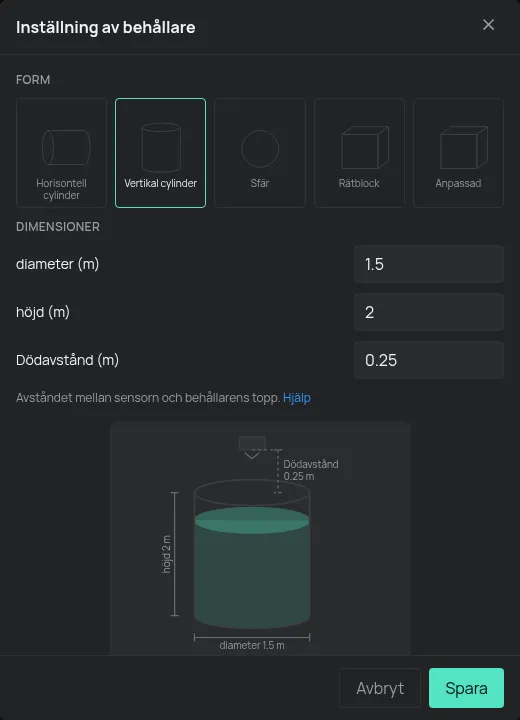The height and width of the screenshot is (720, 520).
Task: Click the FORM section heading
Action: 33,80
